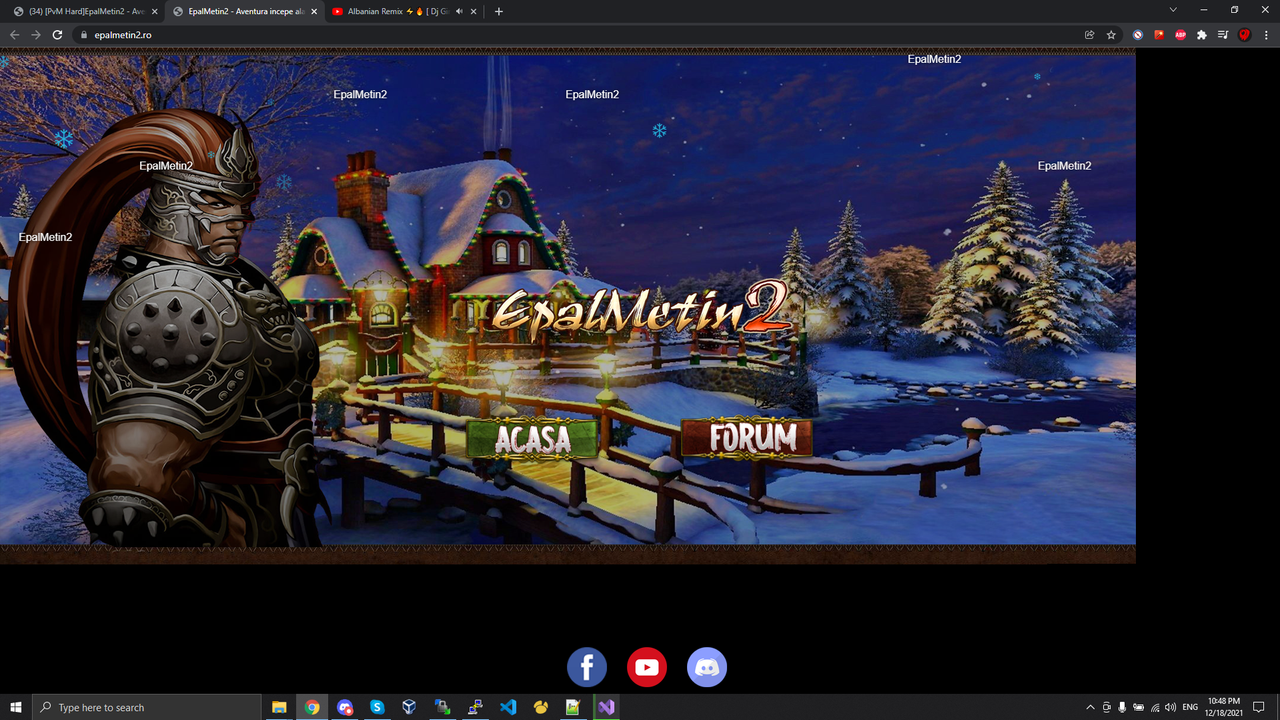Click the Type here to search box
The height and width of the screenshot is (720, 1280).
click(x=147, y=707)
